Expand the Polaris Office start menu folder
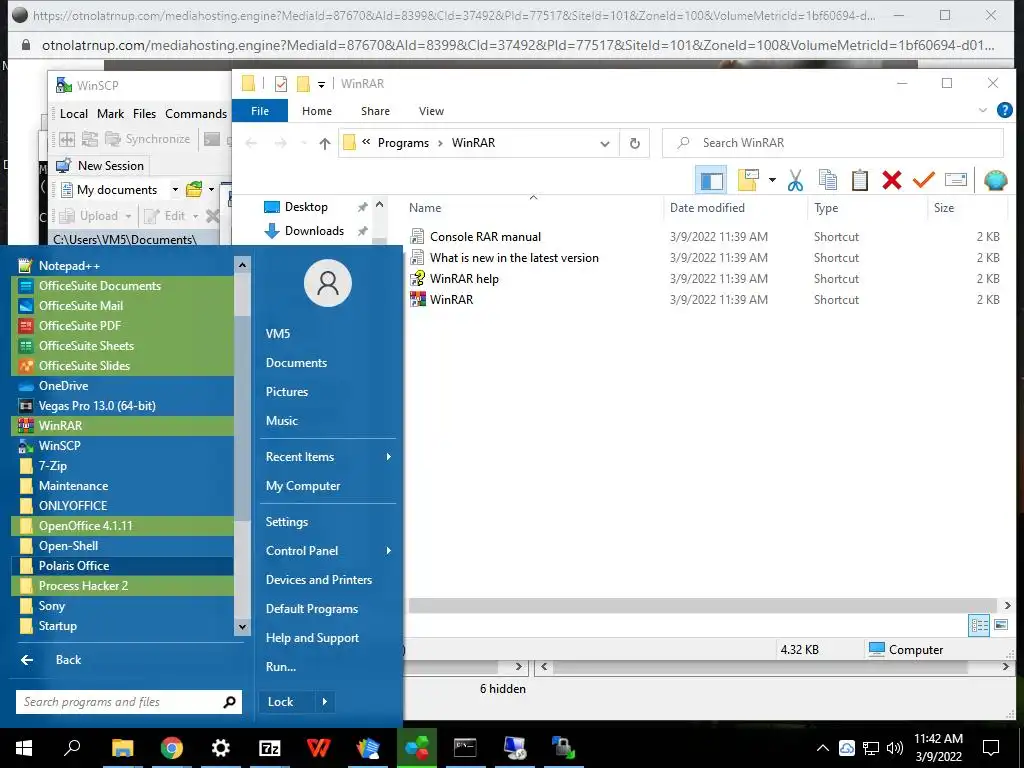This screenshot has width=1024, height=768. pyautogui.click(x=122, y=566)
